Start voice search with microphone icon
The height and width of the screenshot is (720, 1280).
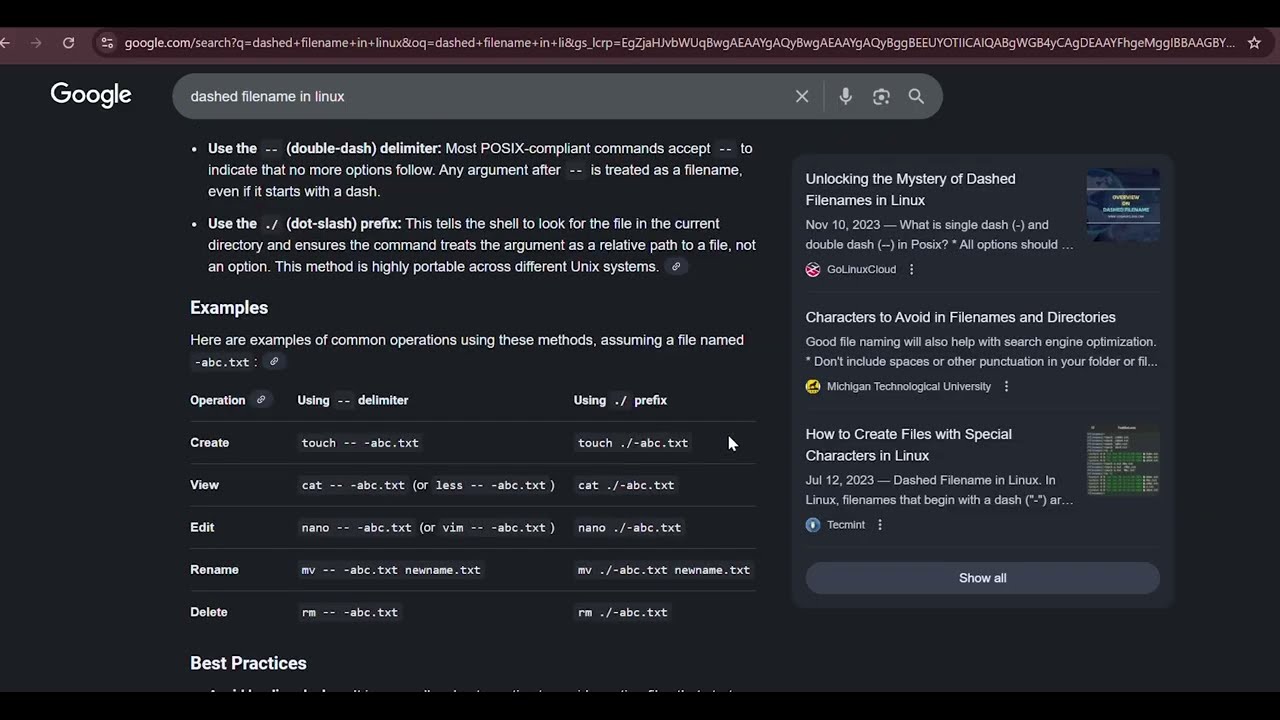845,96
